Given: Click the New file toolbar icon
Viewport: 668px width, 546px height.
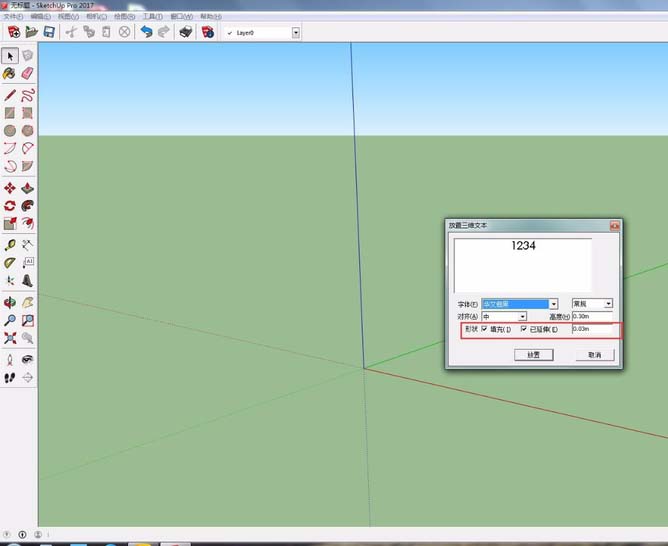Looking at the screenshot, I should pos(14,32).
